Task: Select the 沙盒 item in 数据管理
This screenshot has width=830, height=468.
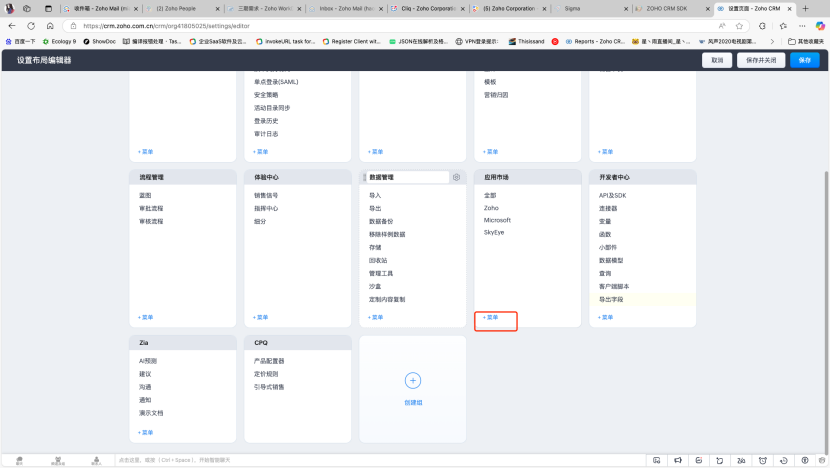Action: tap(375, 286)
